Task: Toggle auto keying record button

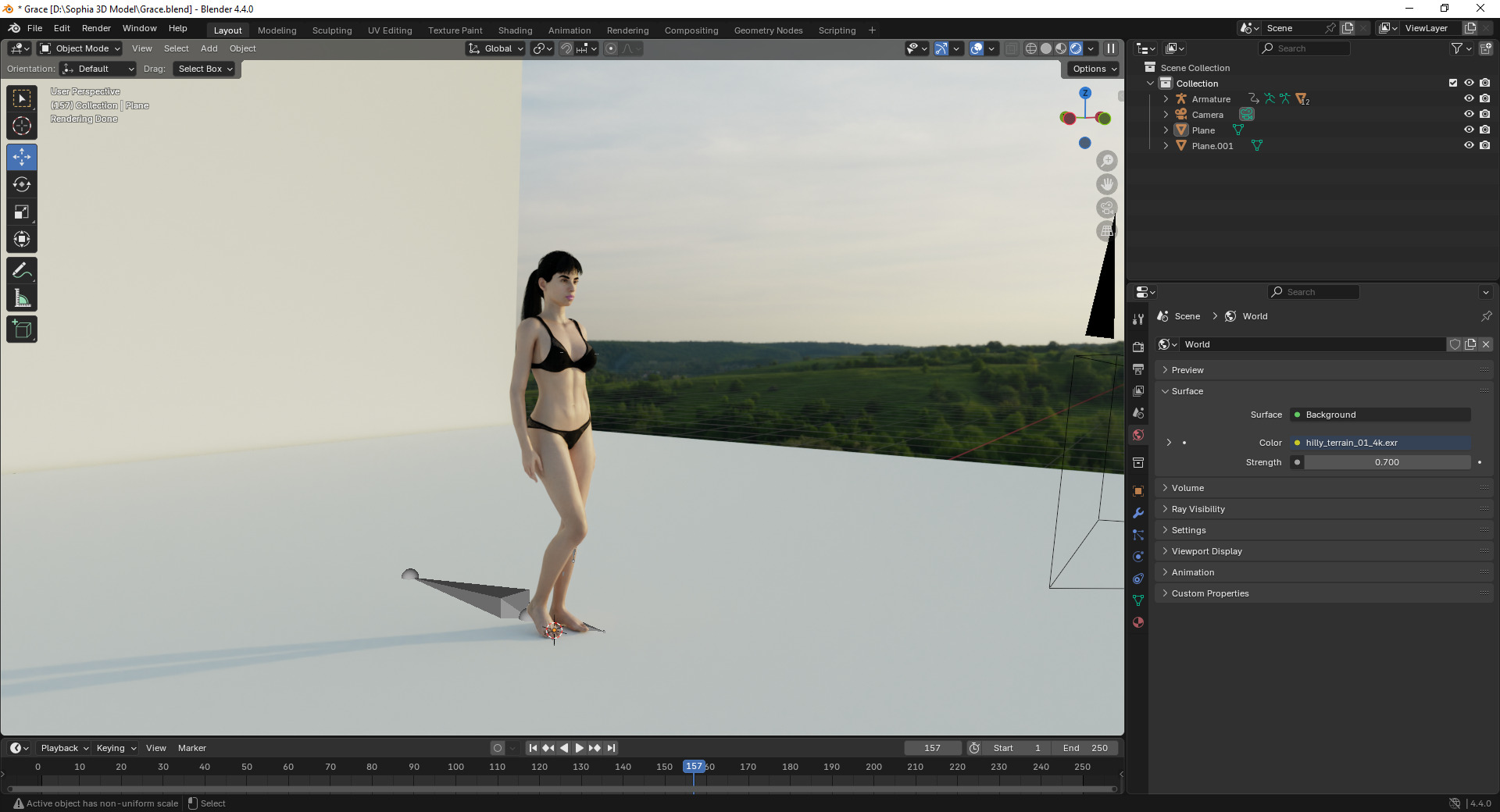Action: click(497, 748)
